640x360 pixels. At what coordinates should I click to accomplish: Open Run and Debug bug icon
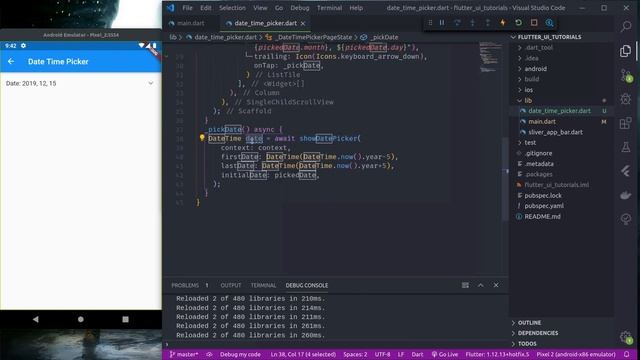626,99
